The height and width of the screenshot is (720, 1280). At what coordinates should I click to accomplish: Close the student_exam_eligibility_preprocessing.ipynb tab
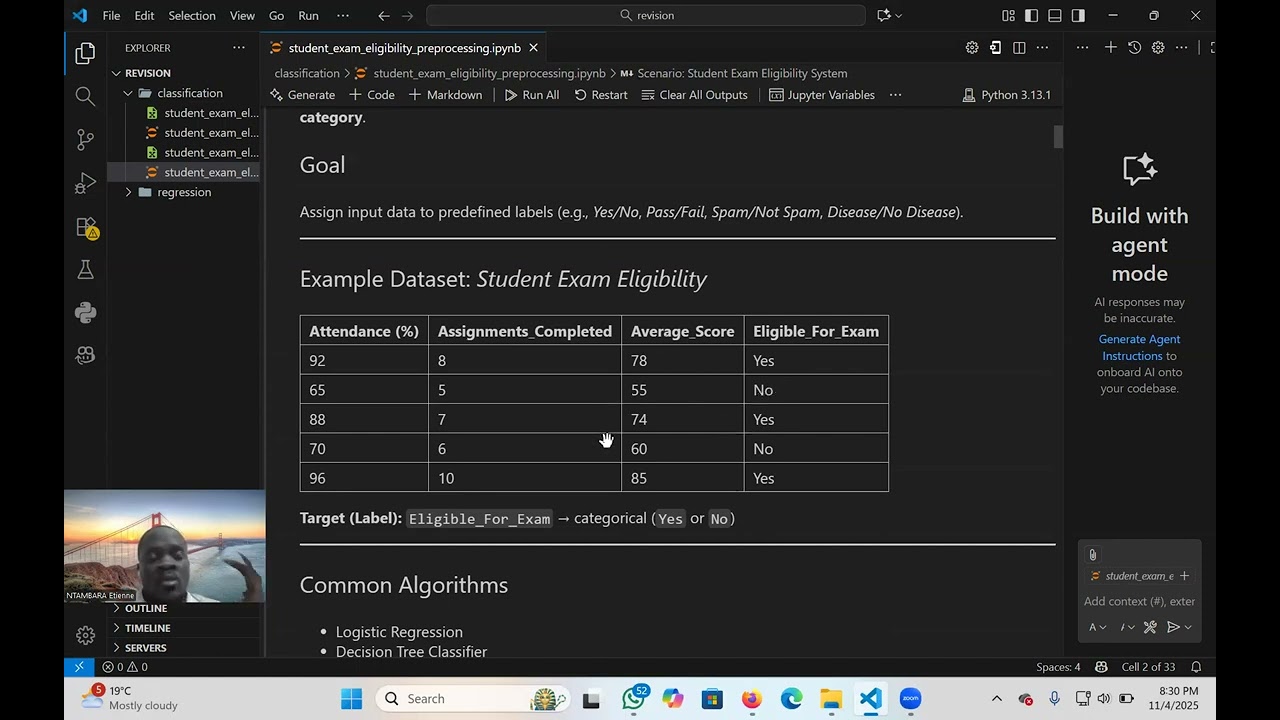point(534,48)
